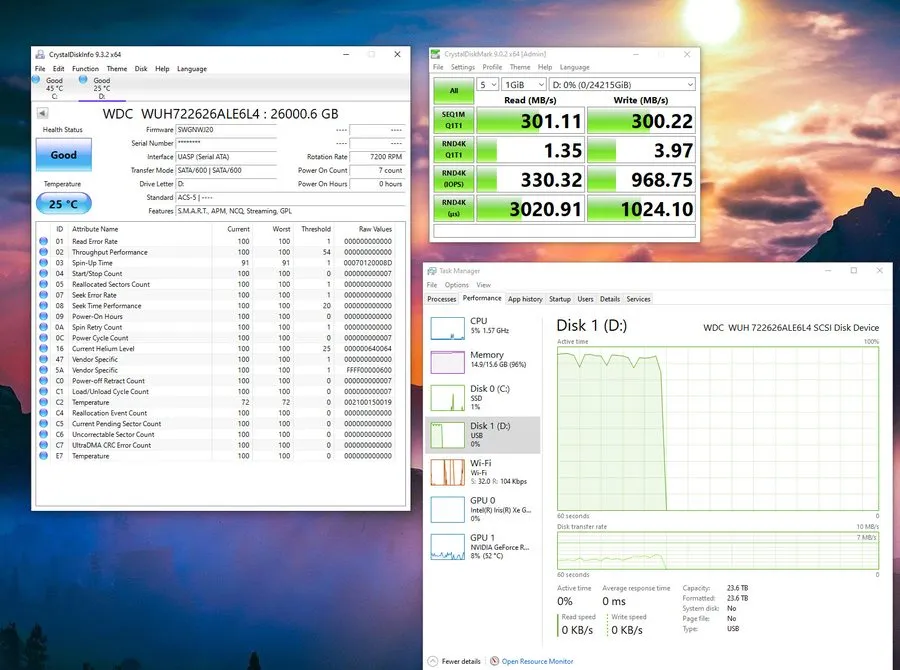This screenshot has height=670, width=900.
Task: Click the sequential write result 300.22
Action: click(641, 121)
